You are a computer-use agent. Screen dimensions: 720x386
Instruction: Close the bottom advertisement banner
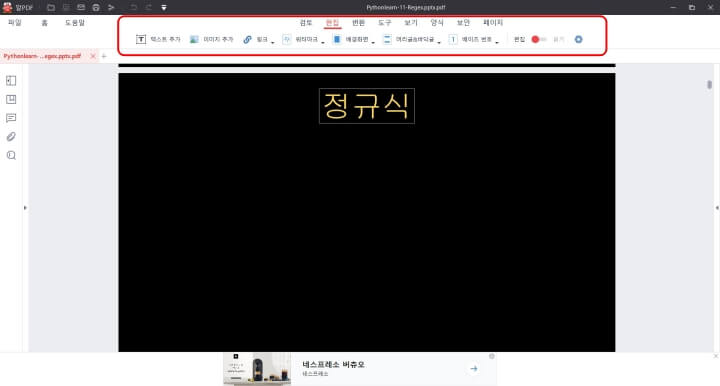[716, 356]
